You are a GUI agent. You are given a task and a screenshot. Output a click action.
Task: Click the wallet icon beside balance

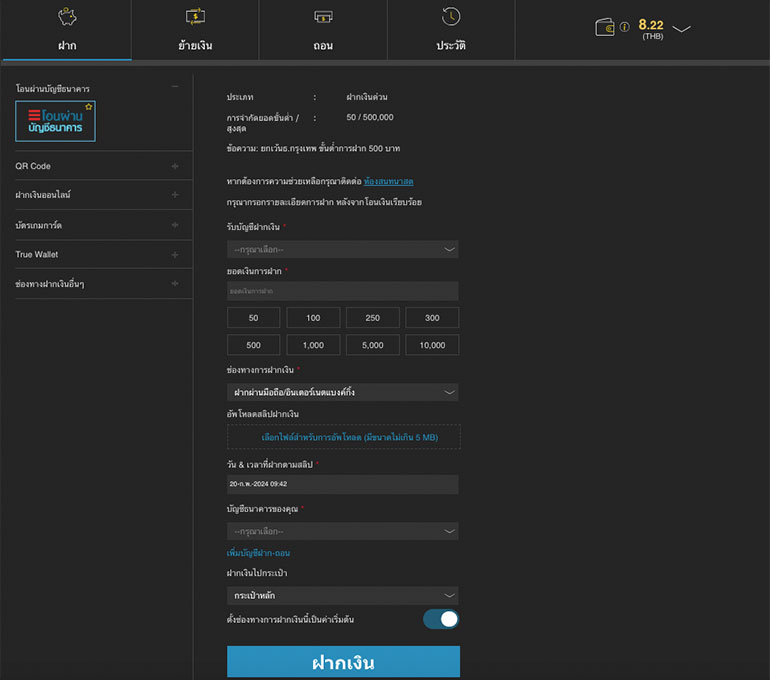pos(604,28)
